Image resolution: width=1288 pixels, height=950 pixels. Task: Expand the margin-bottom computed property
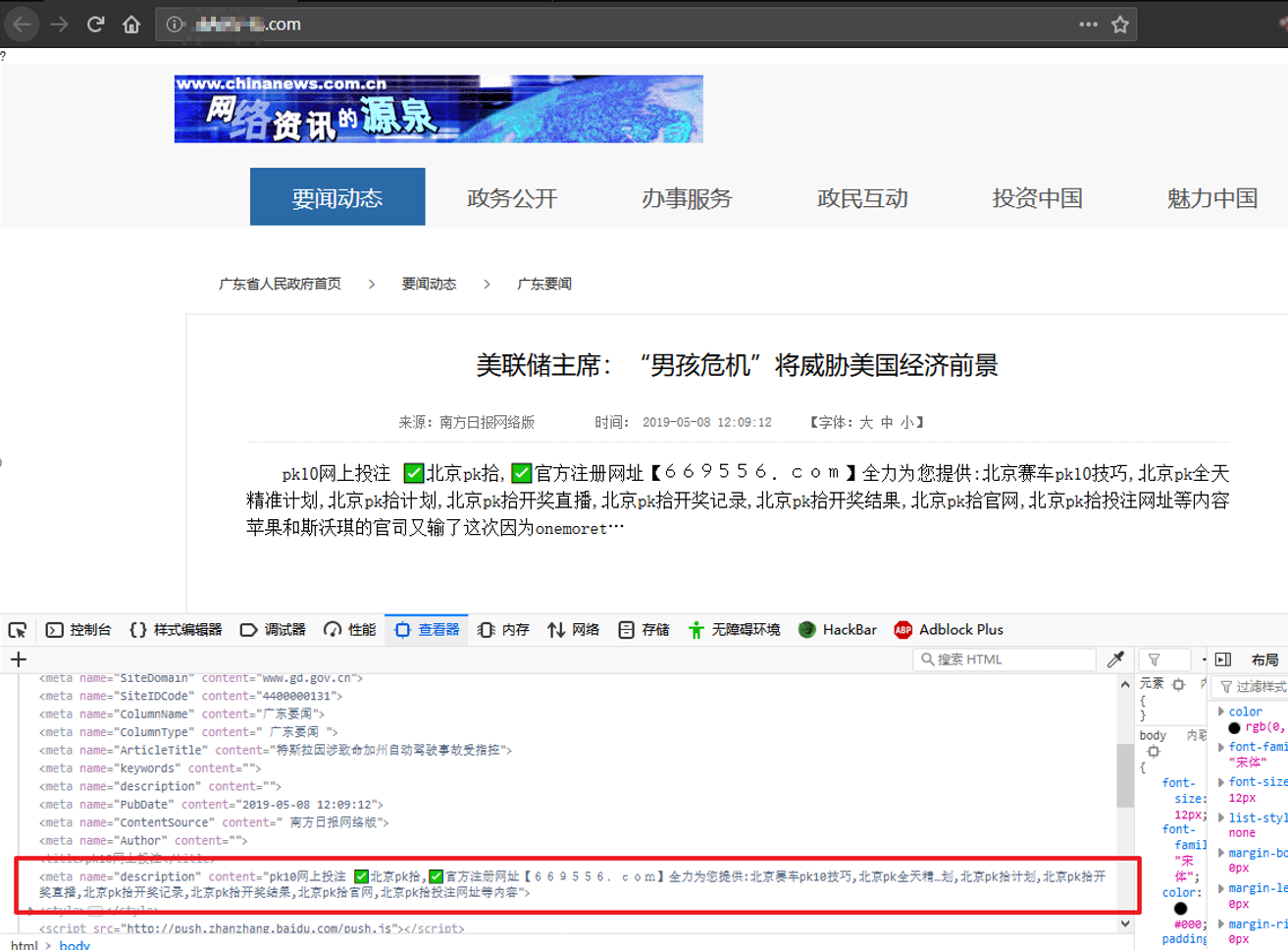1221,853
